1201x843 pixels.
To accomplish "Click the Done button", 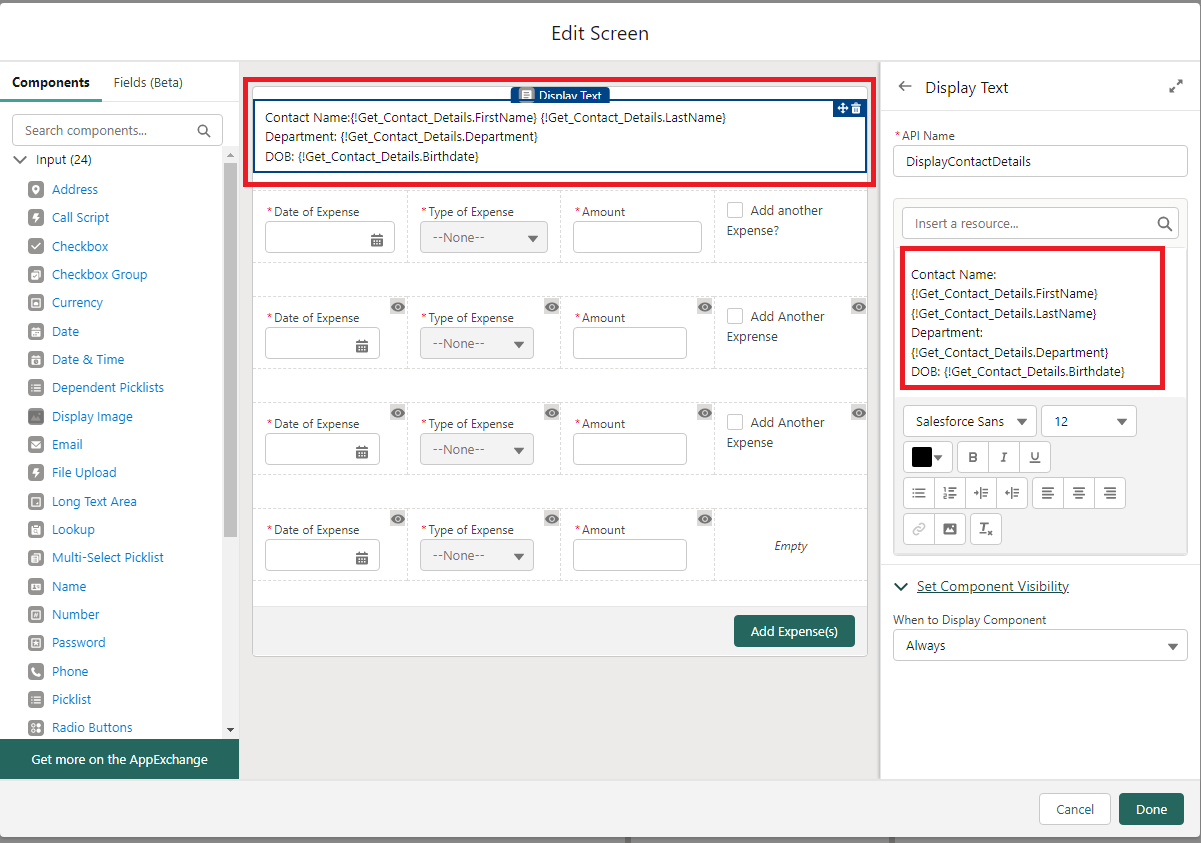I will point(1151,809).
